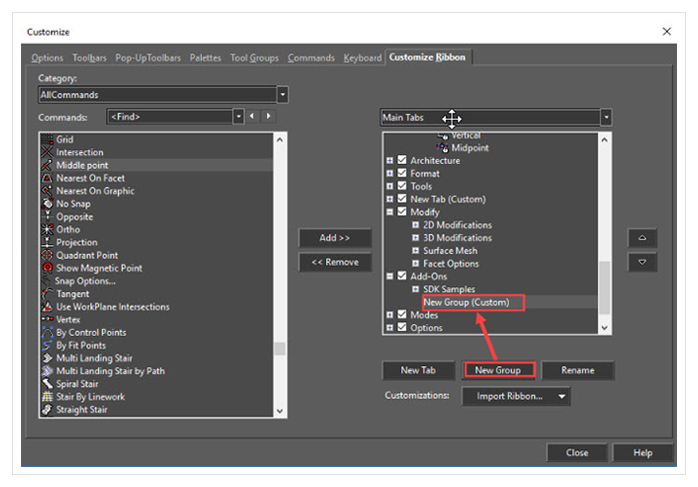This screenshot has height=487, width=698.
Task: Click the move down arrow button
Action: (x=642, y=262)
